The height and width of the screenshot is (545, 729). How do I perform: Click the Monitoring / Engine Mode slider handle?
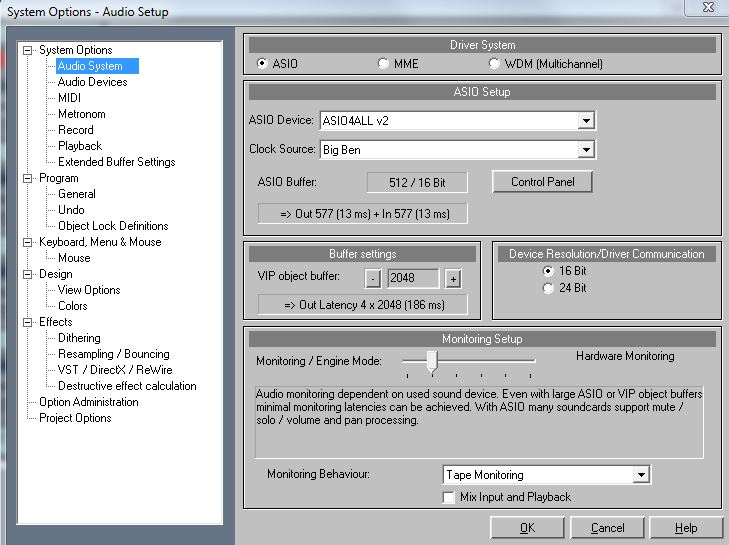point(432,361)
